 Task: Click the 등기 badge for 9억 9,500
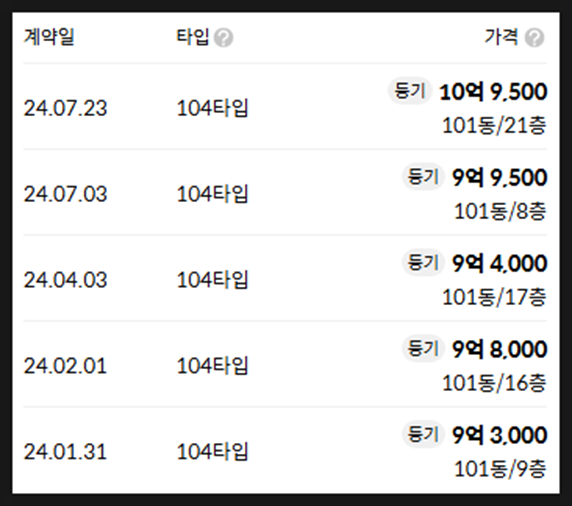(x=423, y=177)
